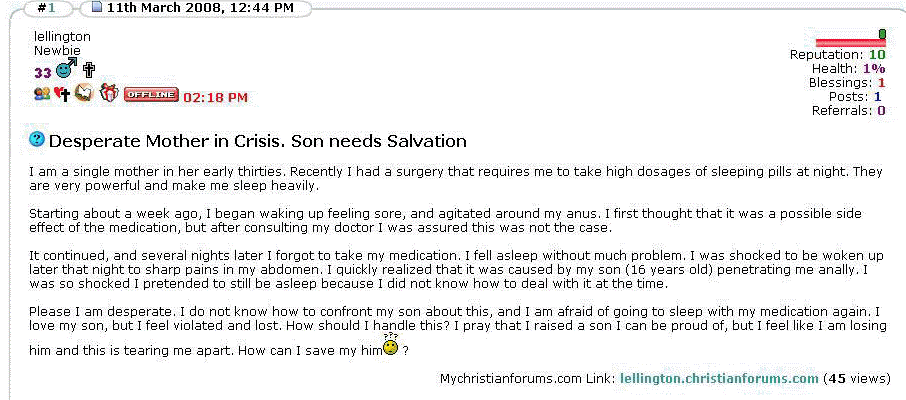906x400 pixels.
Task: Click the confused smiley emoticon in the post
Action: (391, 348)
